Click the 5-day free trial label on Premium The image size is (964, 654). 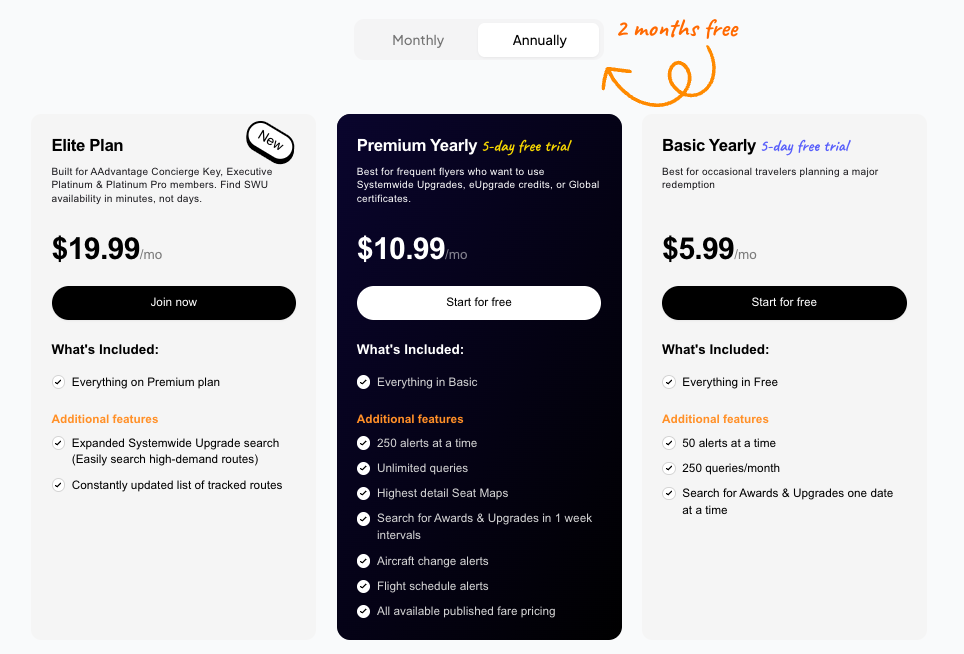(x=528, y=146)
